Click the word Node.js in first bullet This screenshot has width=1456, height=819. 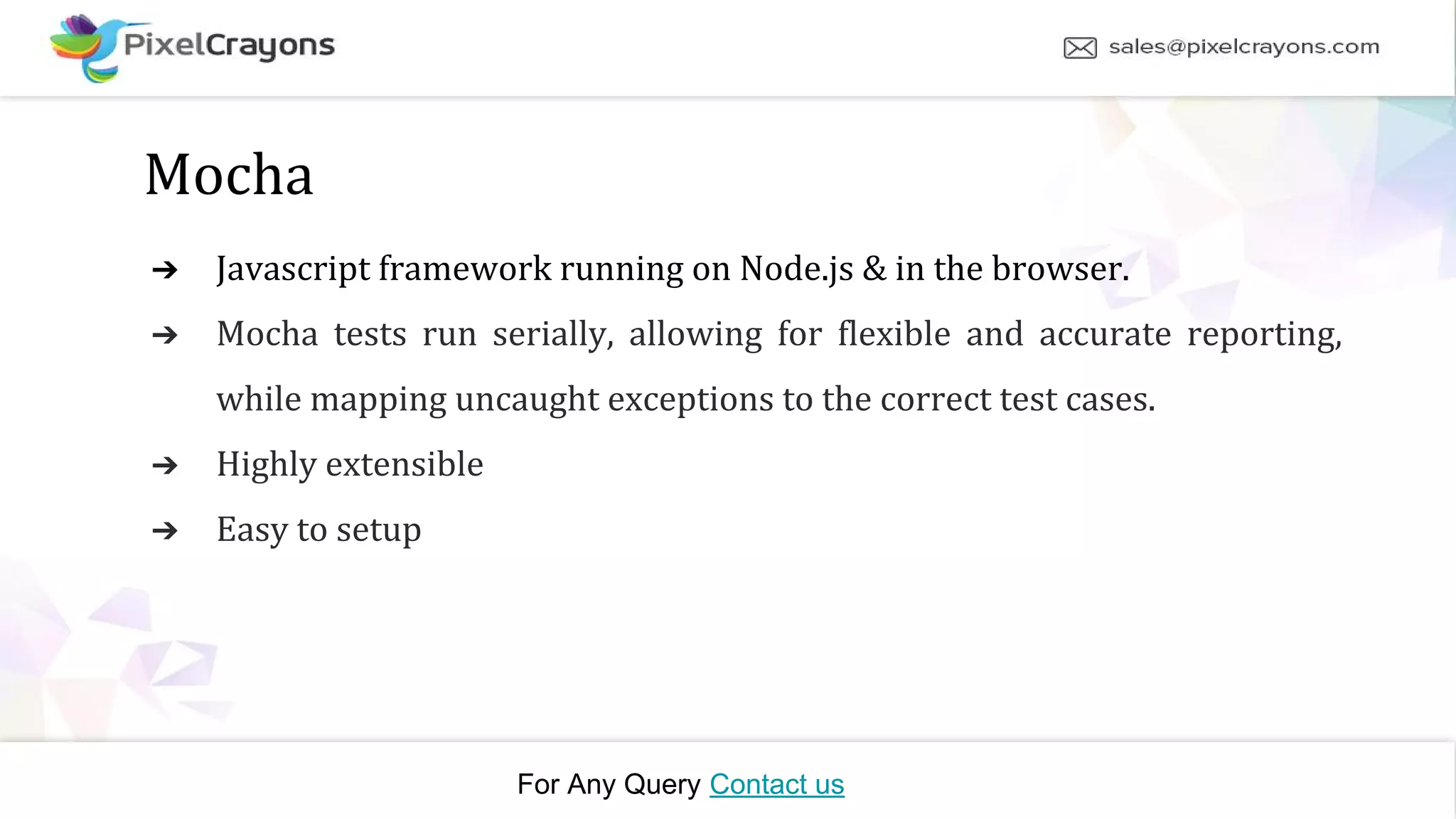tap(796, 269)
